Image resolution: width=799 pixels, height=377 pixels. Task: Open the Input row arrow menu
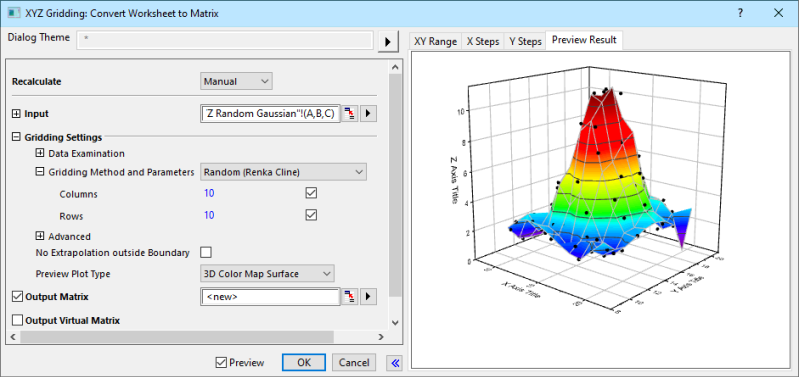coord(368,114)
